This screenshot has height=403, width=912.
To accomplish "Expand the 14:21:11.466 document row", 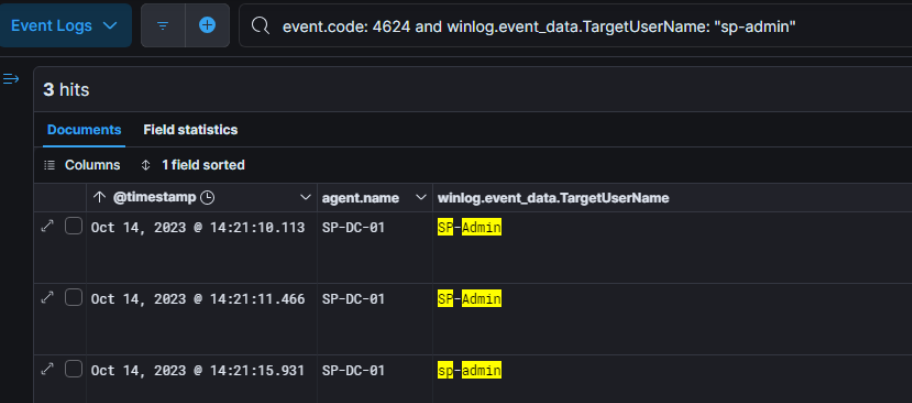I will pyautogui.click(x=47, y=298).
